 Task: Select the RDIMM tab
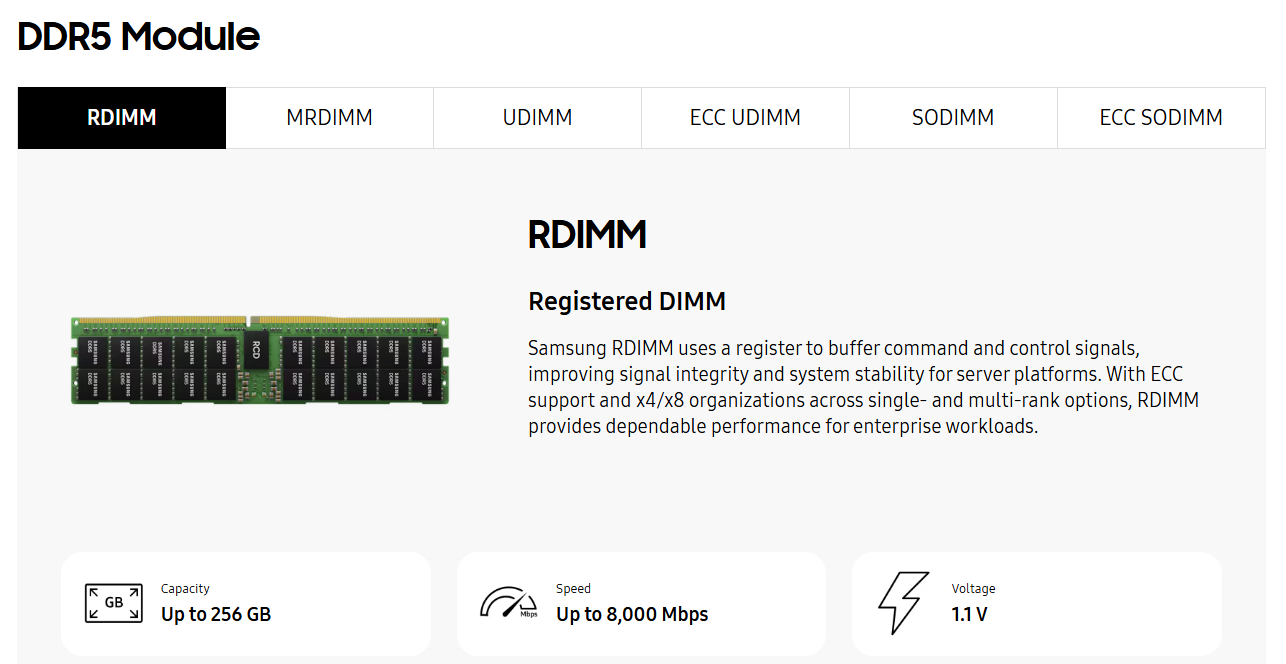click(122, 118)
